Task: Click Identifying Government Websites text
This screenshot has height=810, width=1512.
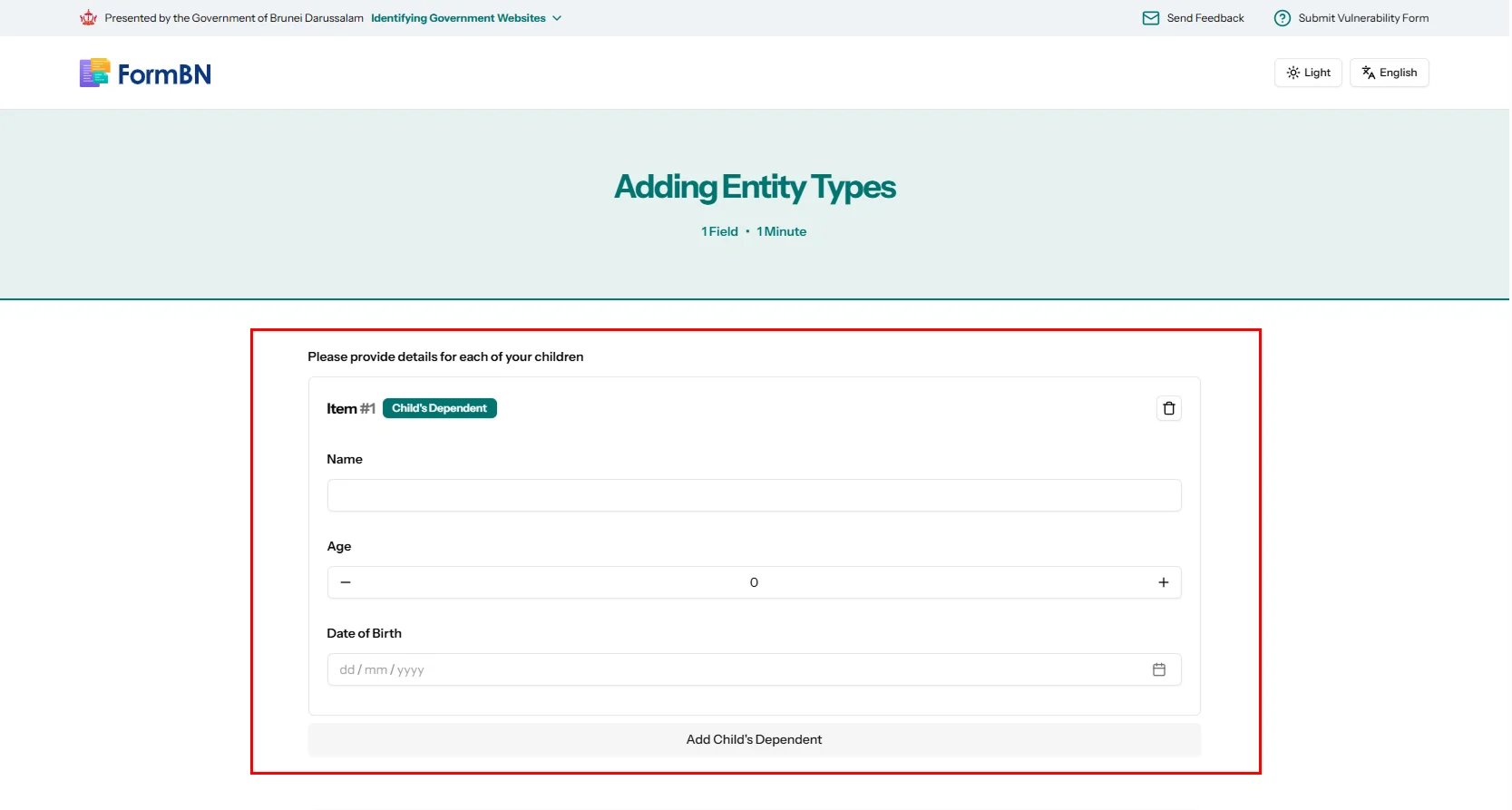Action: 458,18
